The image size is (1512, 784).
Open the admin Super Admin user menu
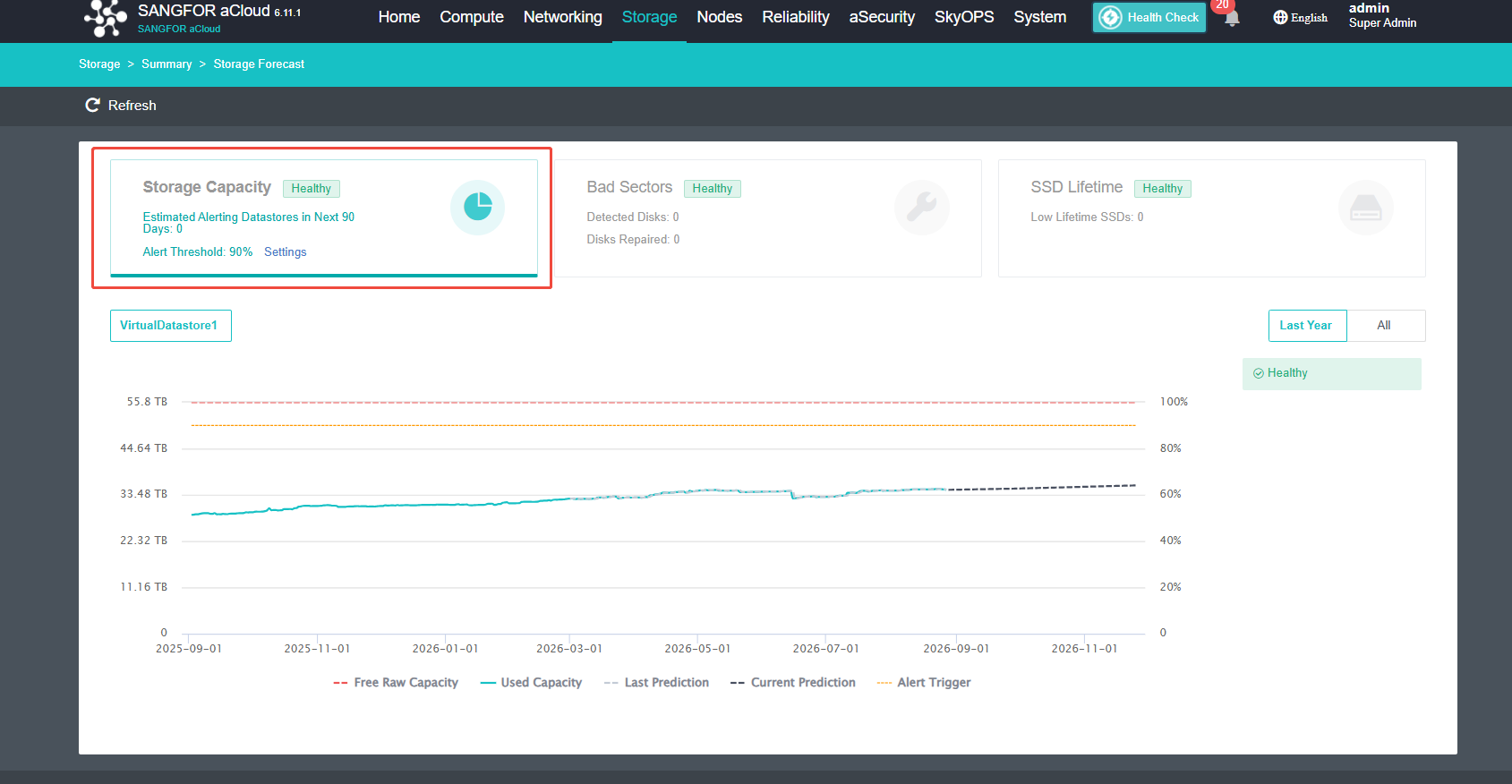tap(1382, 15)
